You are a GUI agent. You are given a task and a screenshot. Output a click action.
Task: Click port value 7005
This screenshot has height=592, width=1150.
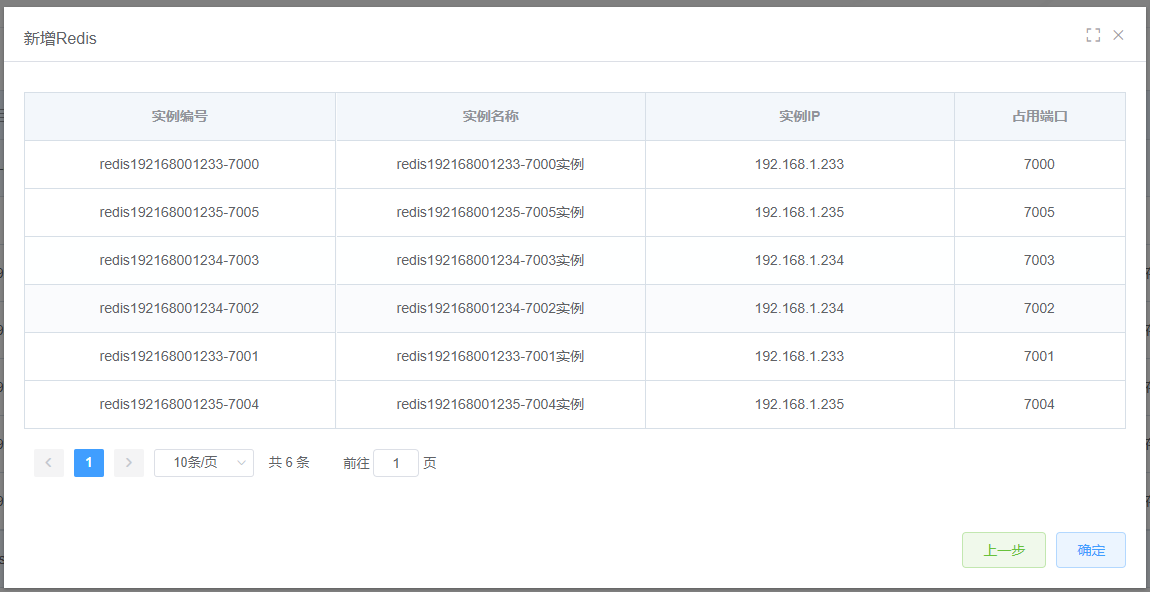pyautogui.click(x=1039, y=213)
